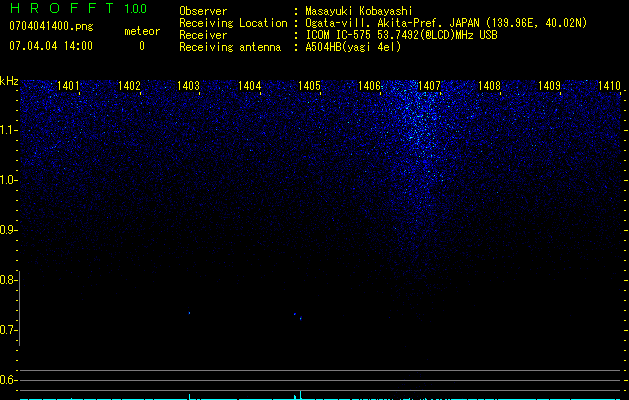Select the filename 0704041400.png
The width and height of the screenshot is (629, 400).
tap(51, 26)
